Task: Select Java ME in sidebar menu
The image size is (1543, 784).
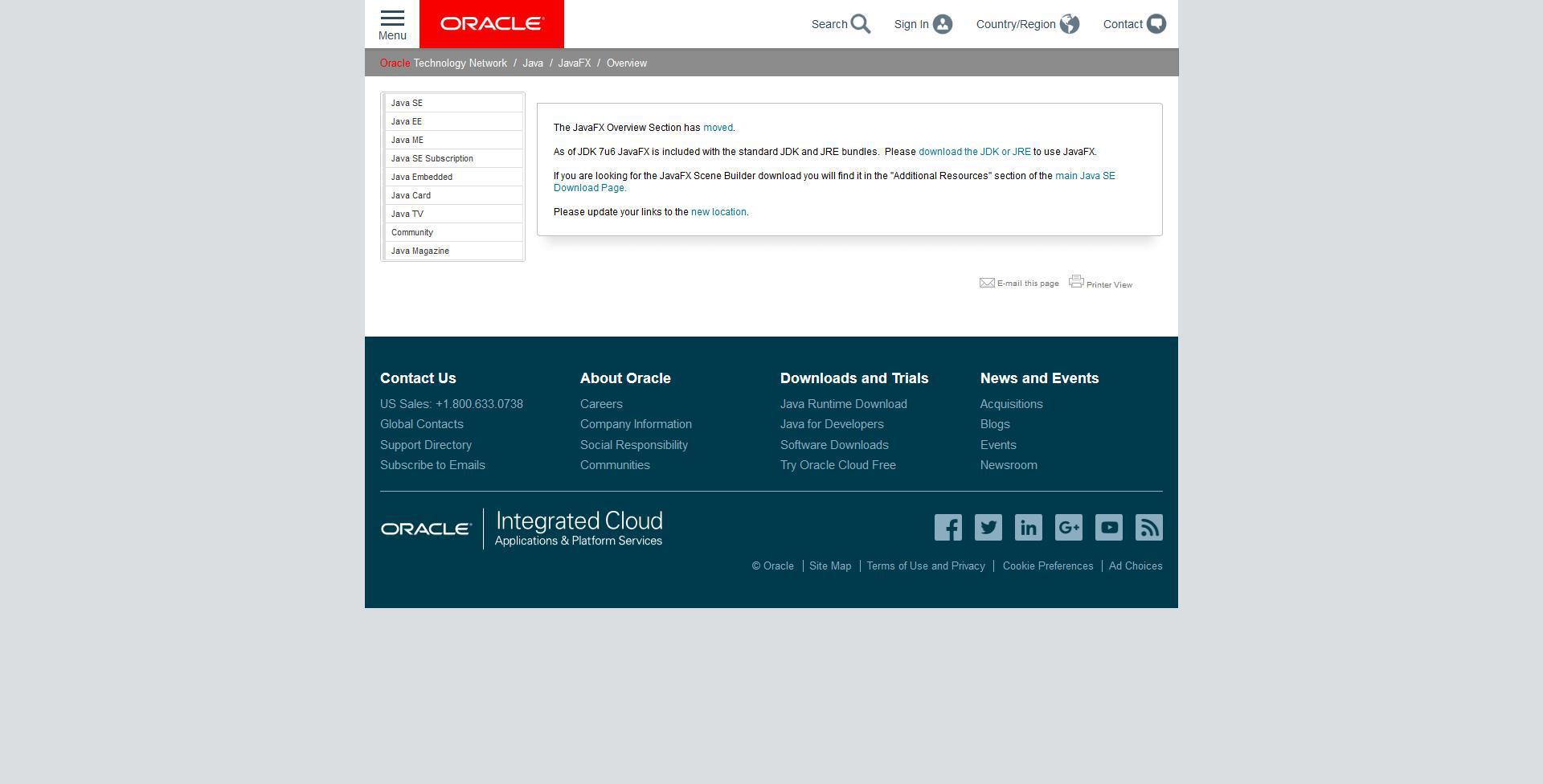Action: pos(454,140)
